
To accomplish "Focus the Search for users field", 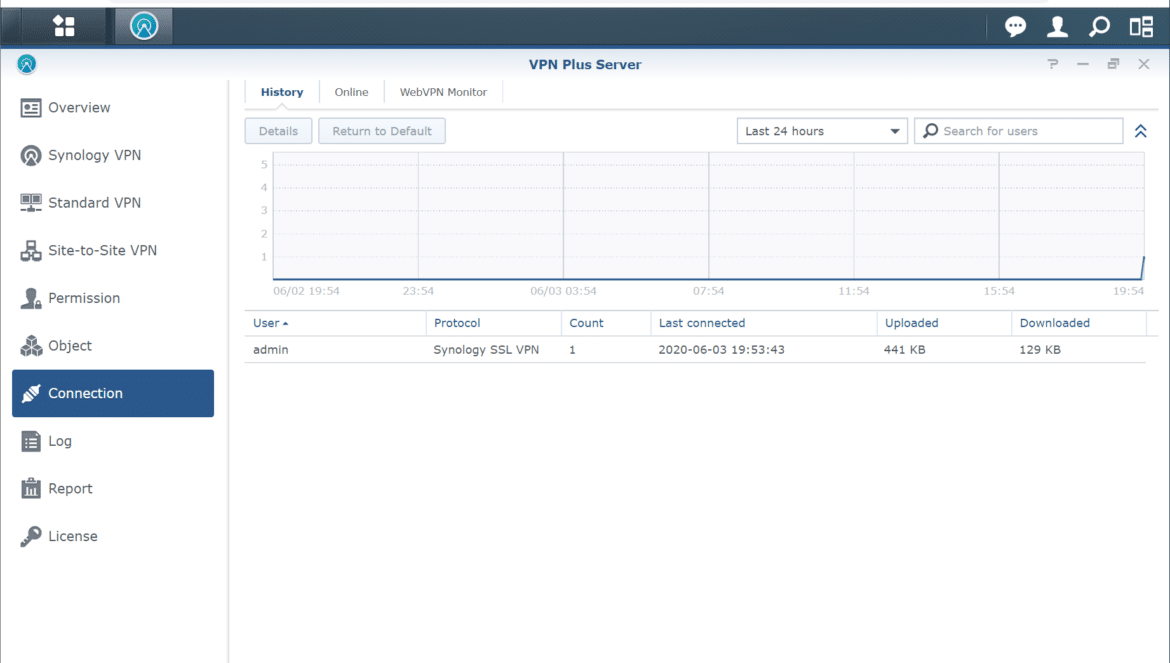I will point(1019,131).
